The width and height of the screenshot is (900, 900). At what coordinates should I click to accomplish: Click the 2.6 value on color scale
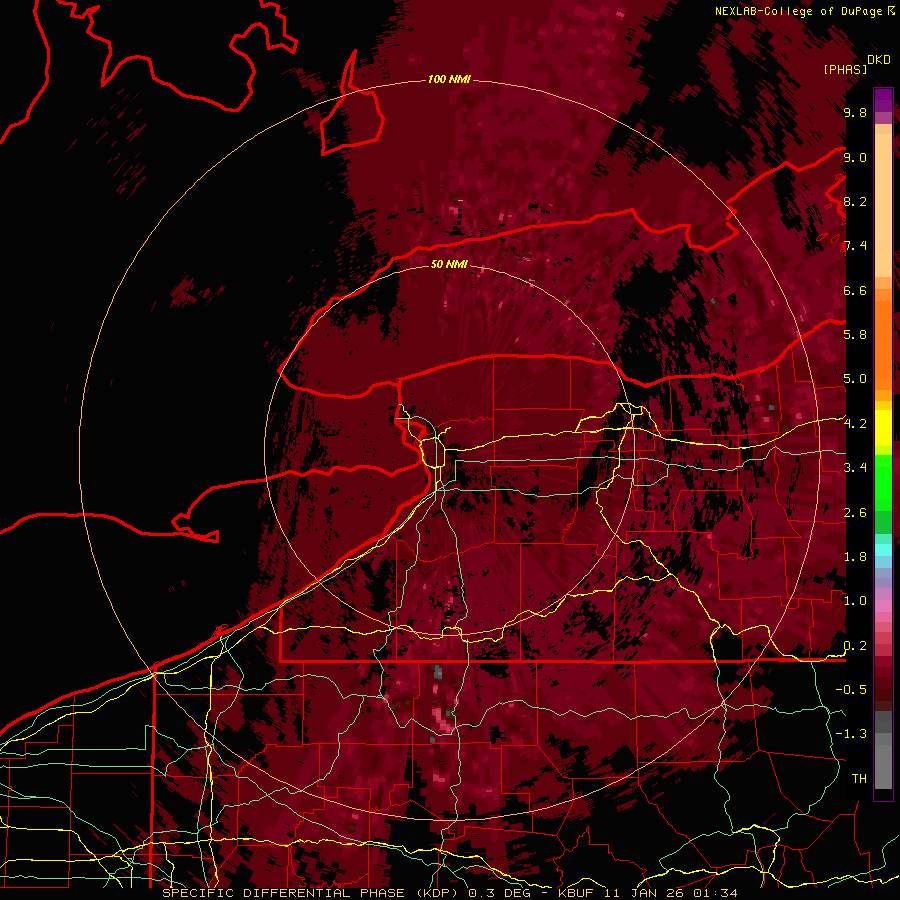(855, 513)
